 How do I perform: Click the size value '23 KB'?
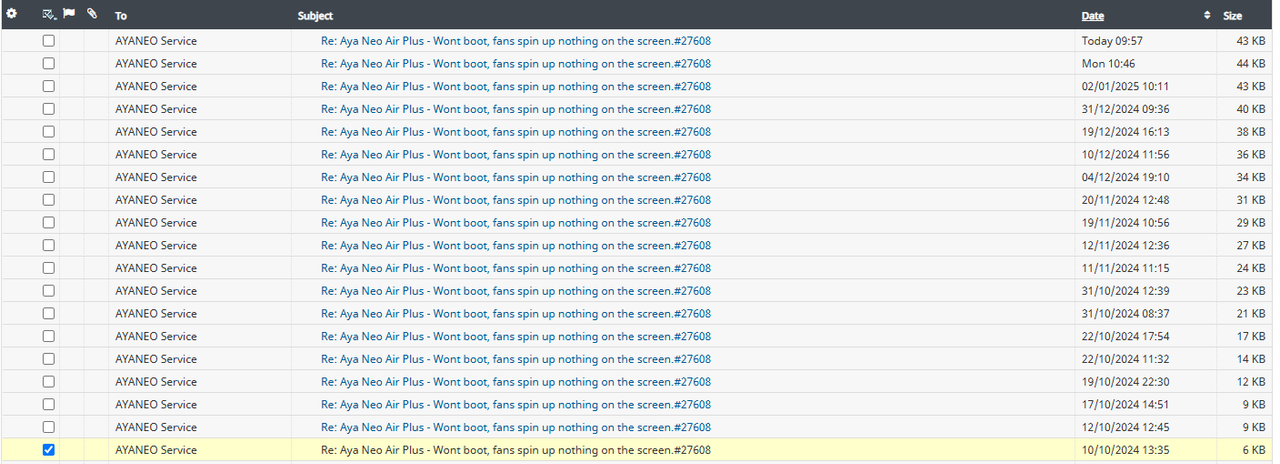coord(1251,291)
